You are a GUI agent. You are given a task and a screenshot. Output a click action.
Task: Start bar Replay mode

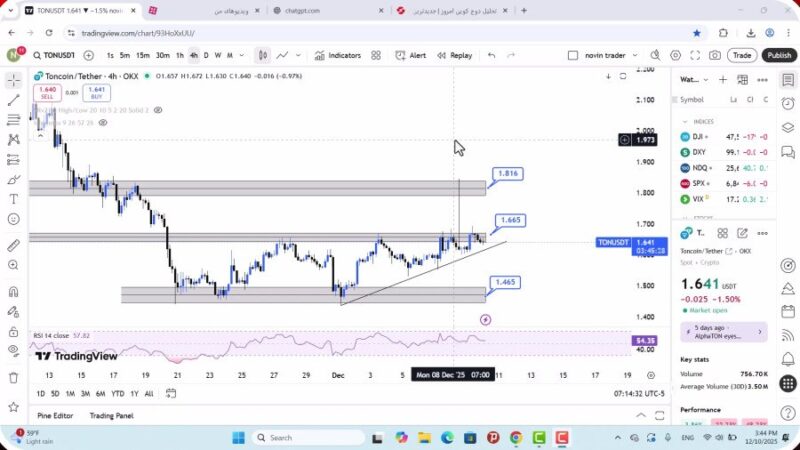point(454,56)
